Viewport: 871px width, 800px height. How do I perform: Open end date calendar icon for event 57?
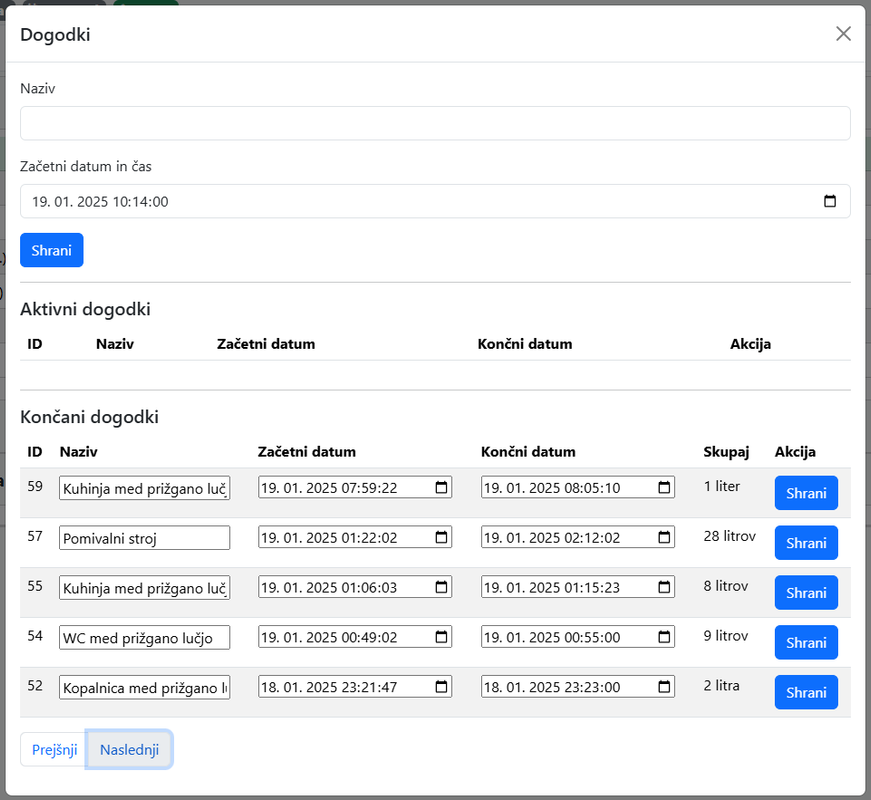664,537
